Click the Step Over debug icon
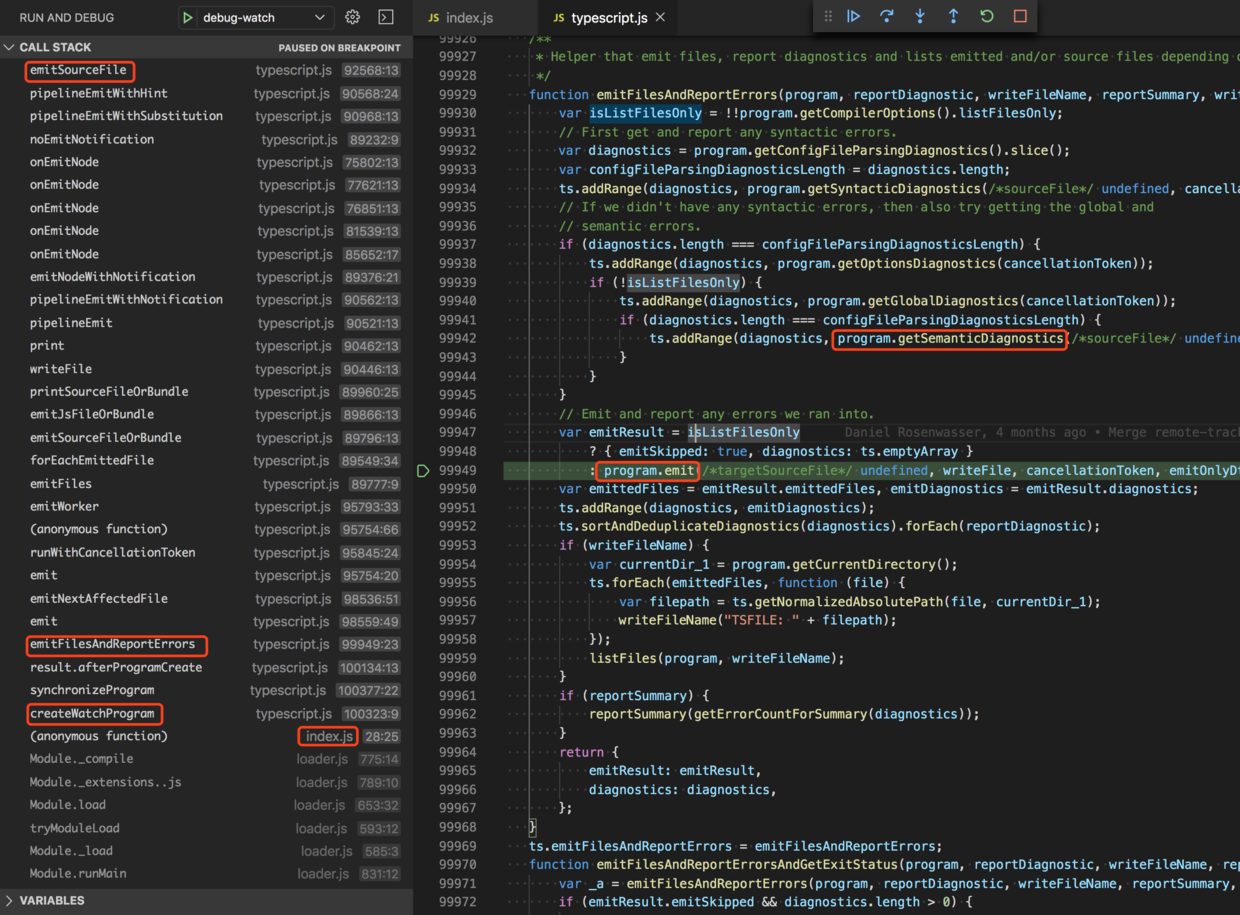This screenshot has height=915, width=1240. tap(886, 16)
